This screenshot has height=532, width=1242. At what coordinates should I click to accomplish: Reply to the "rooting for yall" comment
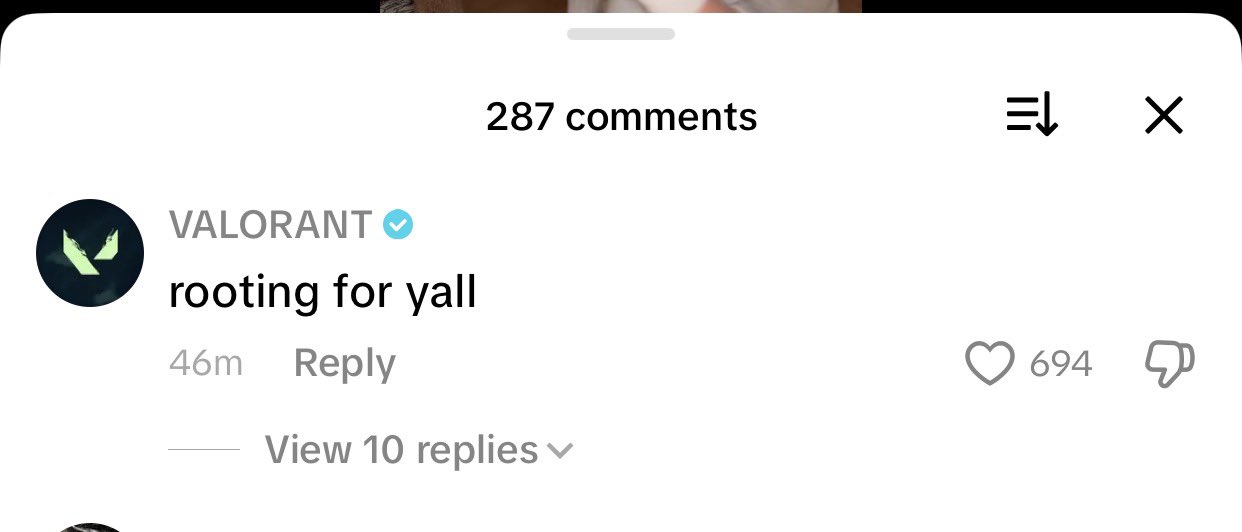345,363
